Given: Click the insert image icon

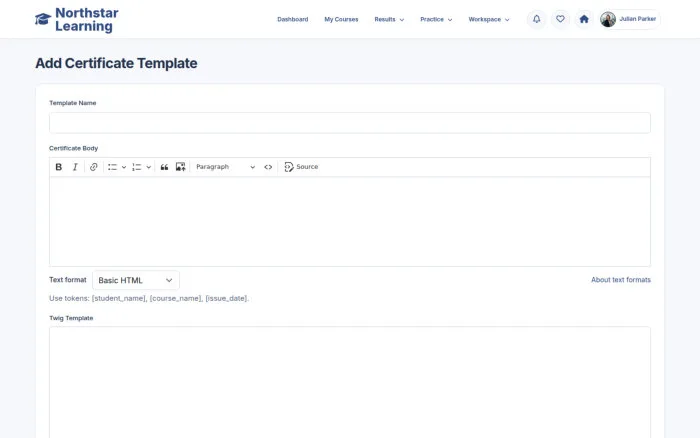Looking at the screenshot, I should pos(180,167).
